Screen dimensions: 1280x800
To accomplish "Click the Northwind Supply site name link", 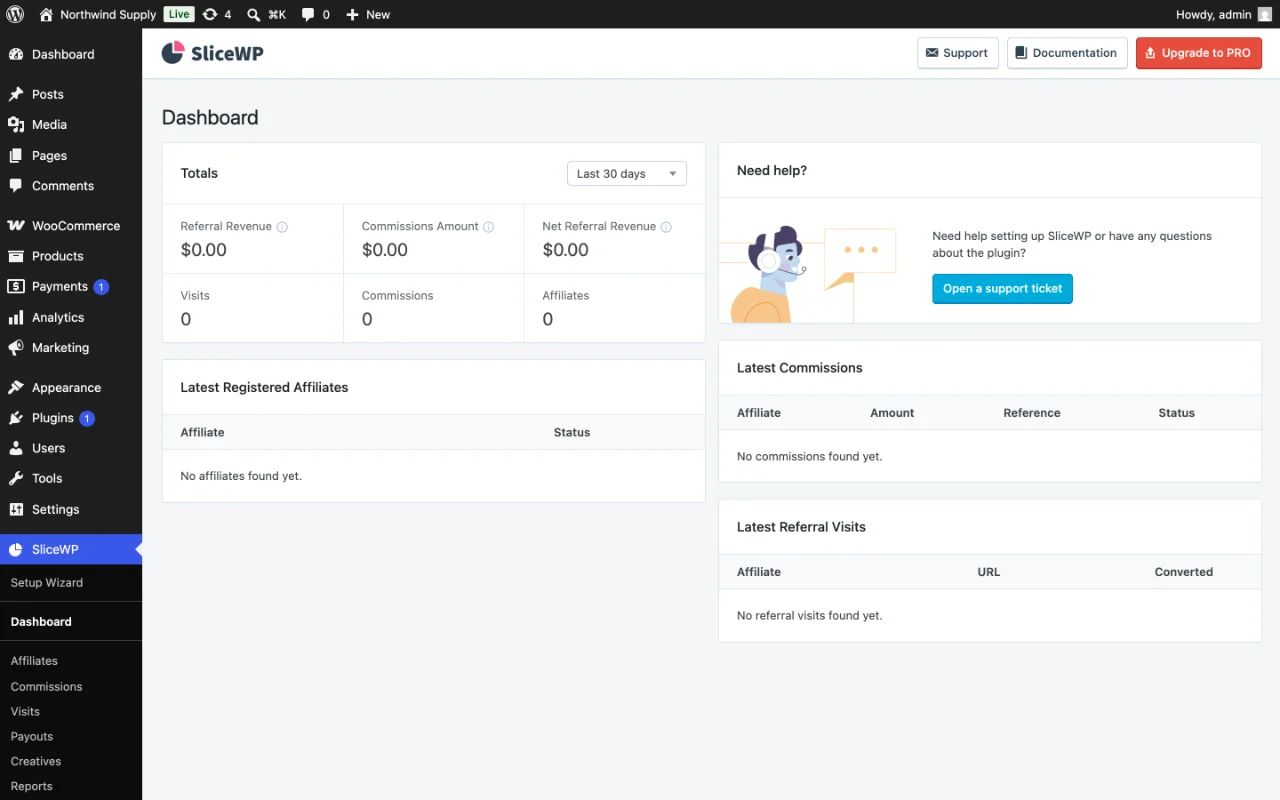I will (x=108, y=14).
